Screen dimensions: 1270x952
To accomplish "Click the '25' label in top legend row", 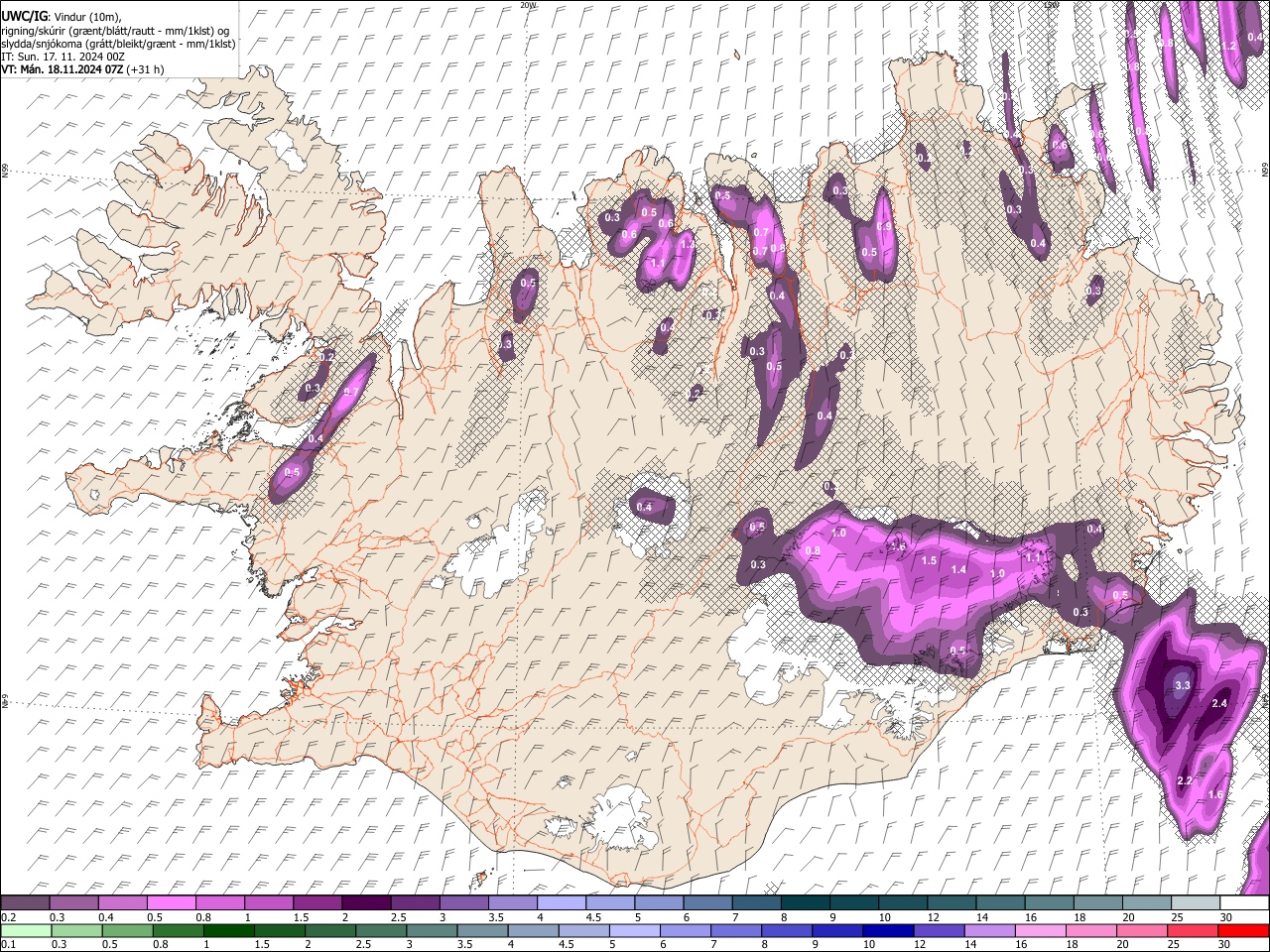I will pos(1177,917).
